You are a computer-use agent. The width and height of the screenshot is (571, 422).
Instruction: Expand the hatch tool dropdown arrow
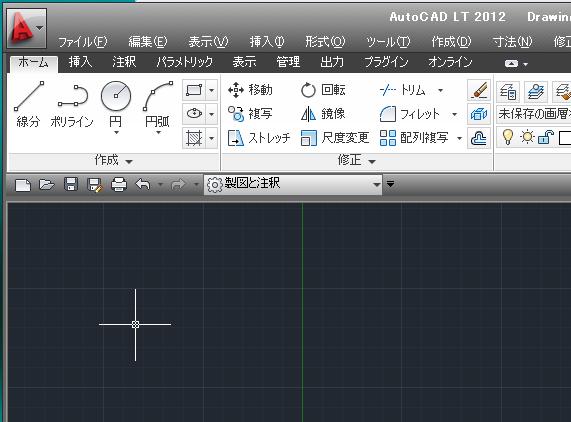tap(212, 138)
